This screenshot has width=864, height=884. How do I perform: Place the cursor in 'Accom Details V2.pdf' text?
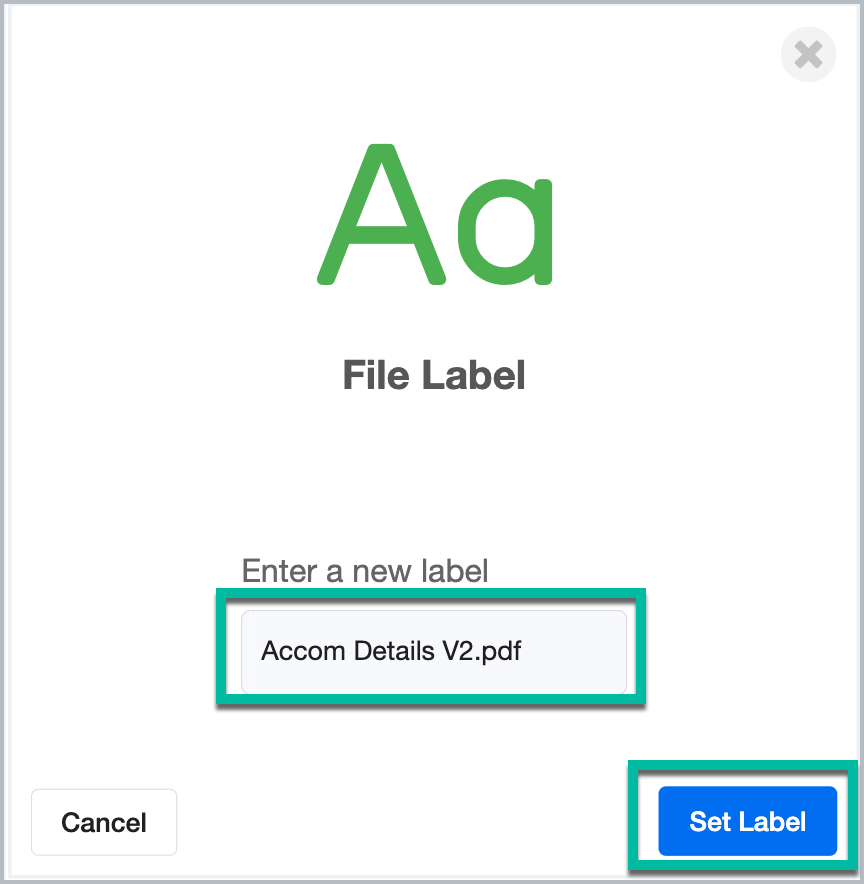391,651
